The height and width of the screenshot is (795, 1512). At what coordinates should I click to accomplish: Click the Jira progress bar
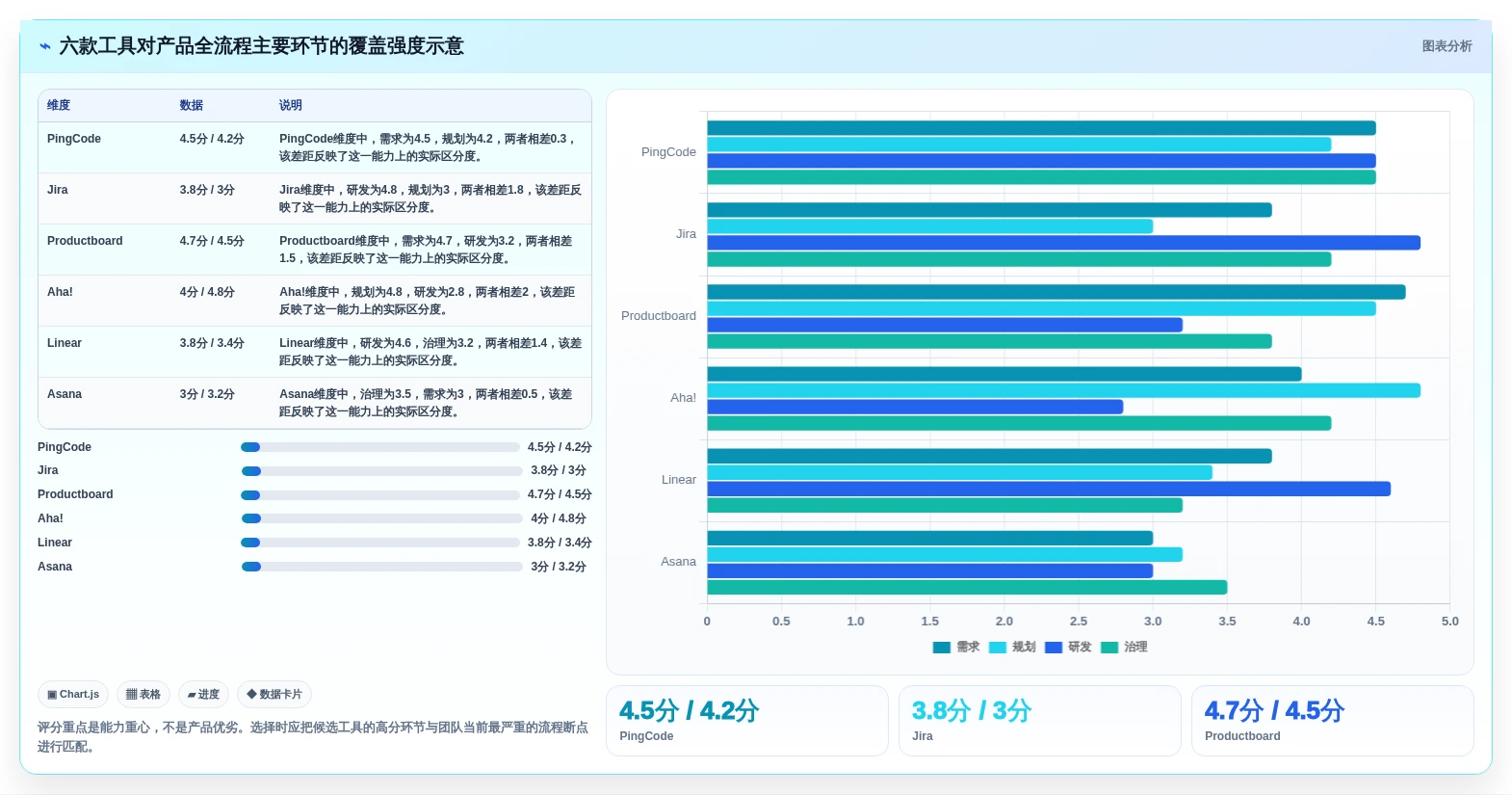click(x=381, y=471)
